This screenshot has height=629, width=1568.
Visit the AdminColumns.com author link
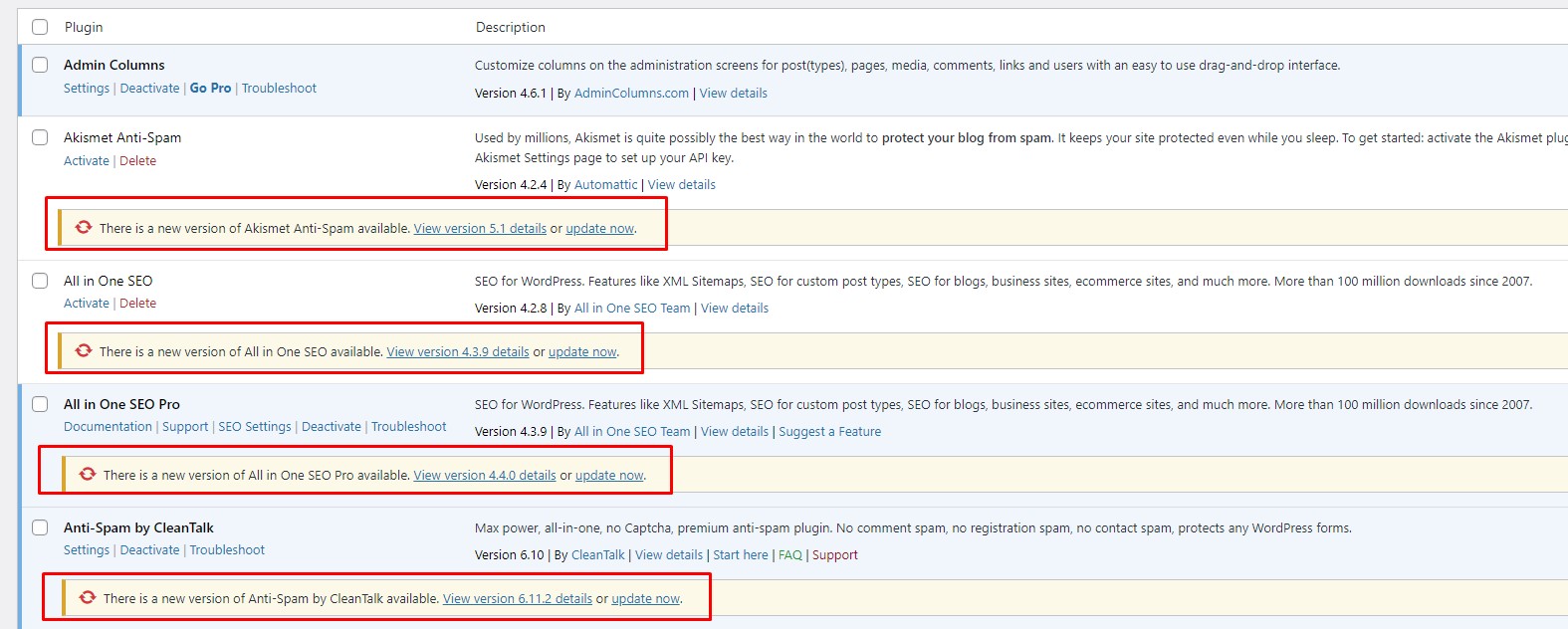631,93
